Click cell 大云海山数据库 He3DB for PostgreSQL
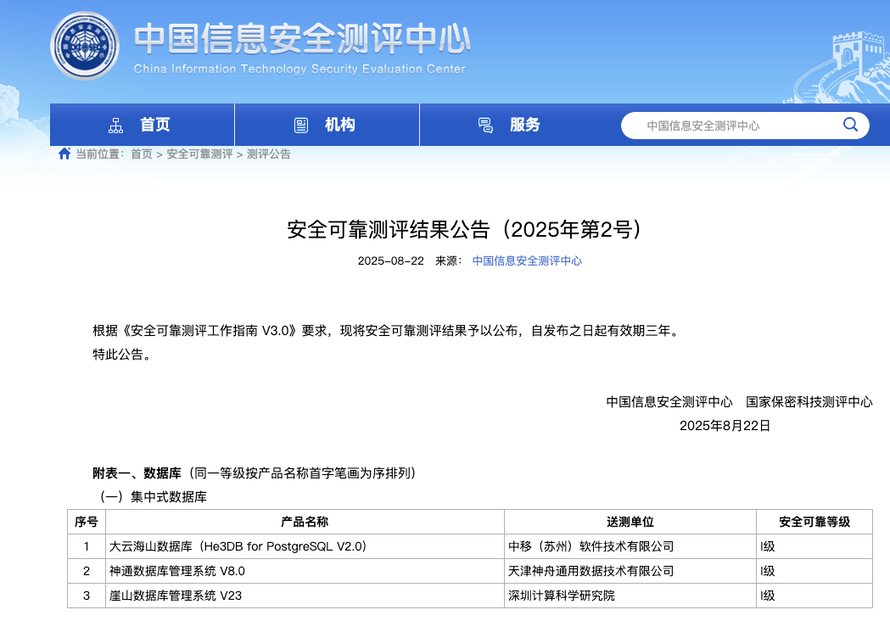 tap(305, 546)
